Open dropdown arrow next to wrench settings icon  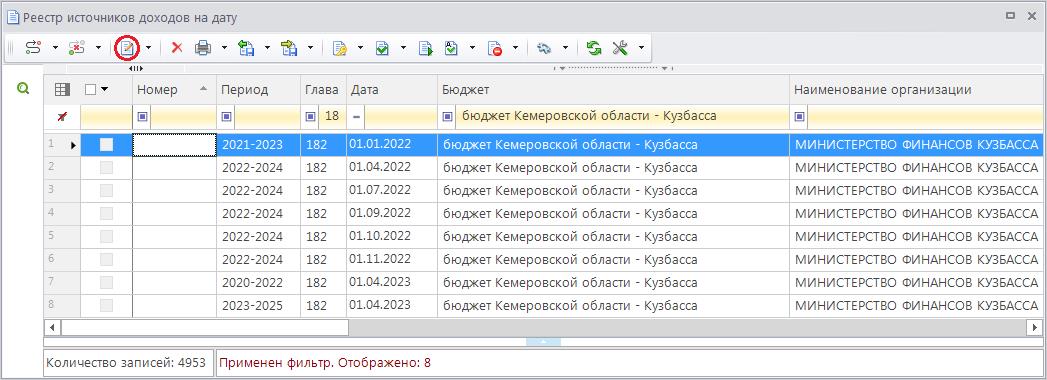tap(641, 48)
